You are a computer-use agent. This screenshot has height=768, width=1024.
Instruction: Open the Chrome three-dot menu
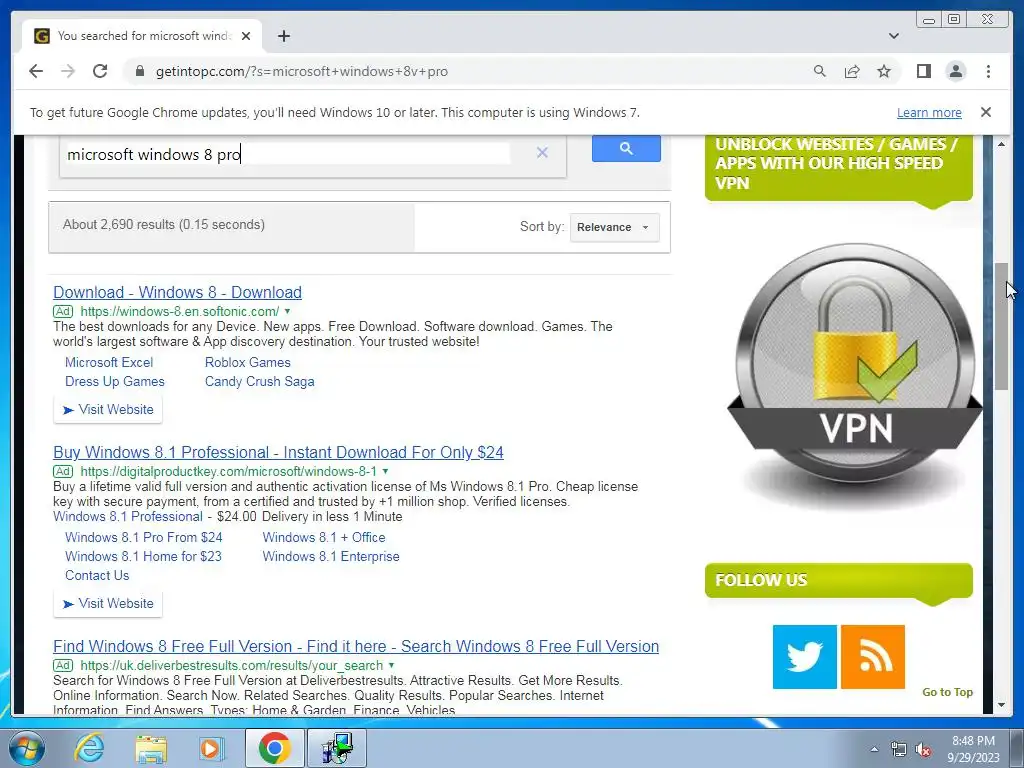[x=988, y=71]
